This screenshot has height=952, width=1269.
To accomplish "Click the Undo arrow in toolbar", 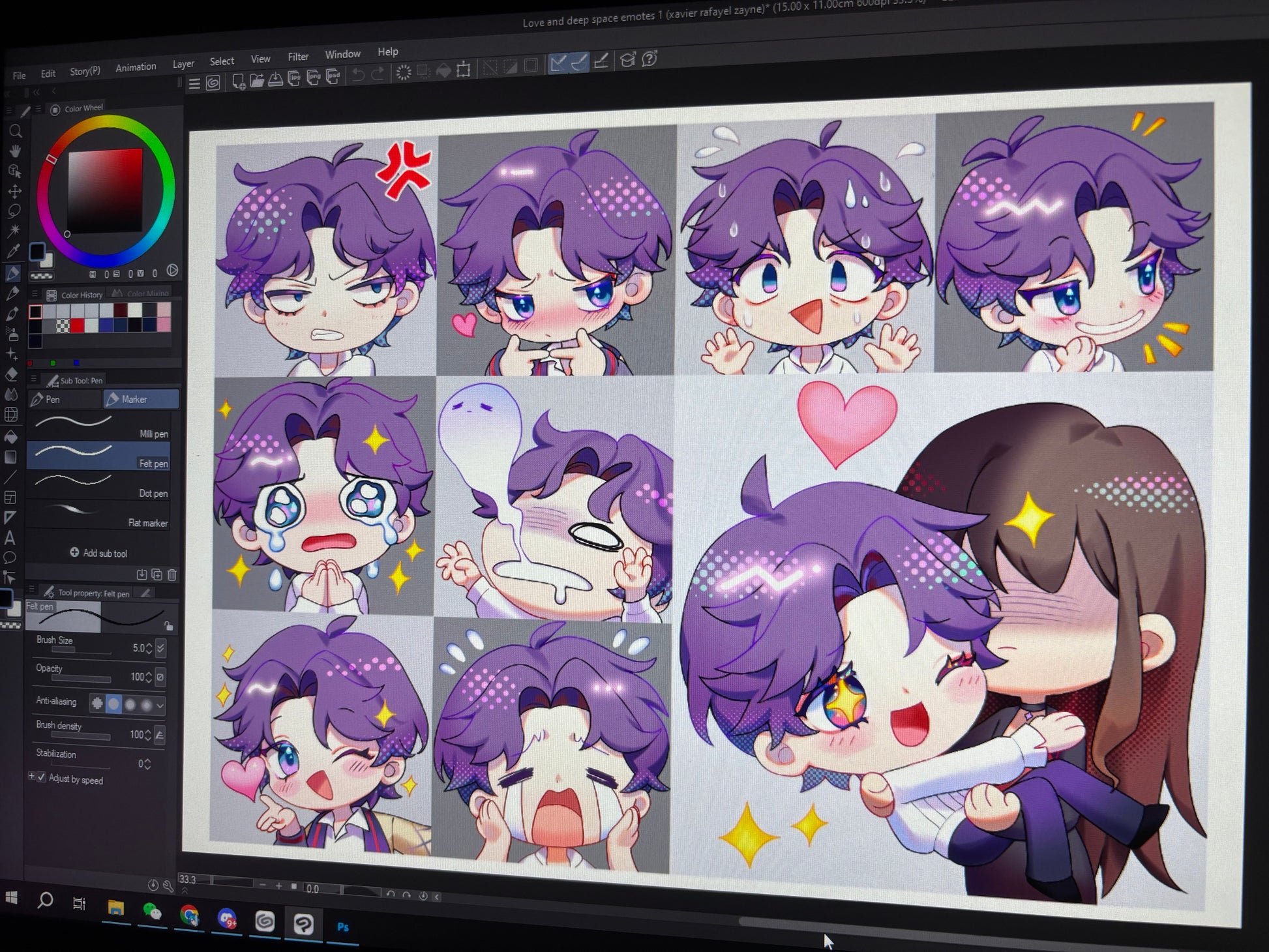I will (x=358, y=75).
